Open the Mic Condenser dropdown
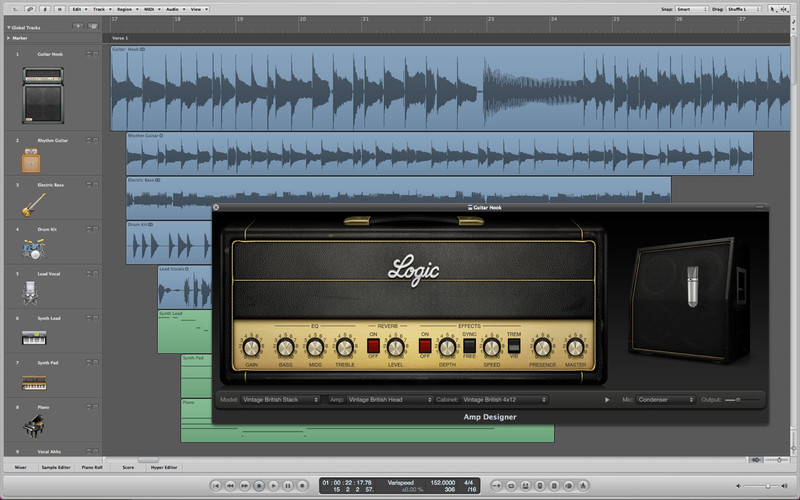800x500 pixels. pos(664,400)
